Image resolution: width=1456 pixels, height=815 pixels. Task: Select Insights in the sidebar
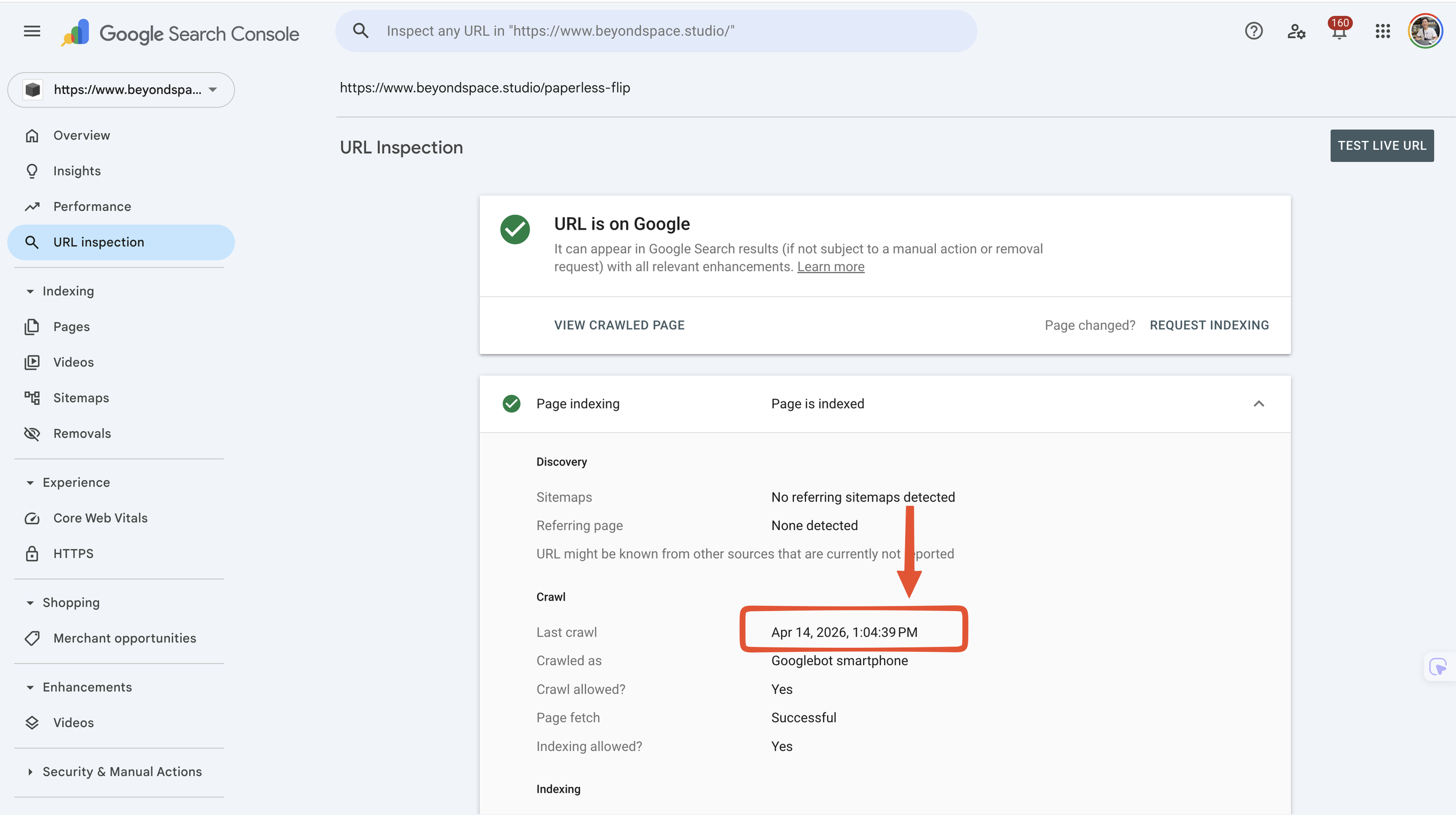coord(77,171)
